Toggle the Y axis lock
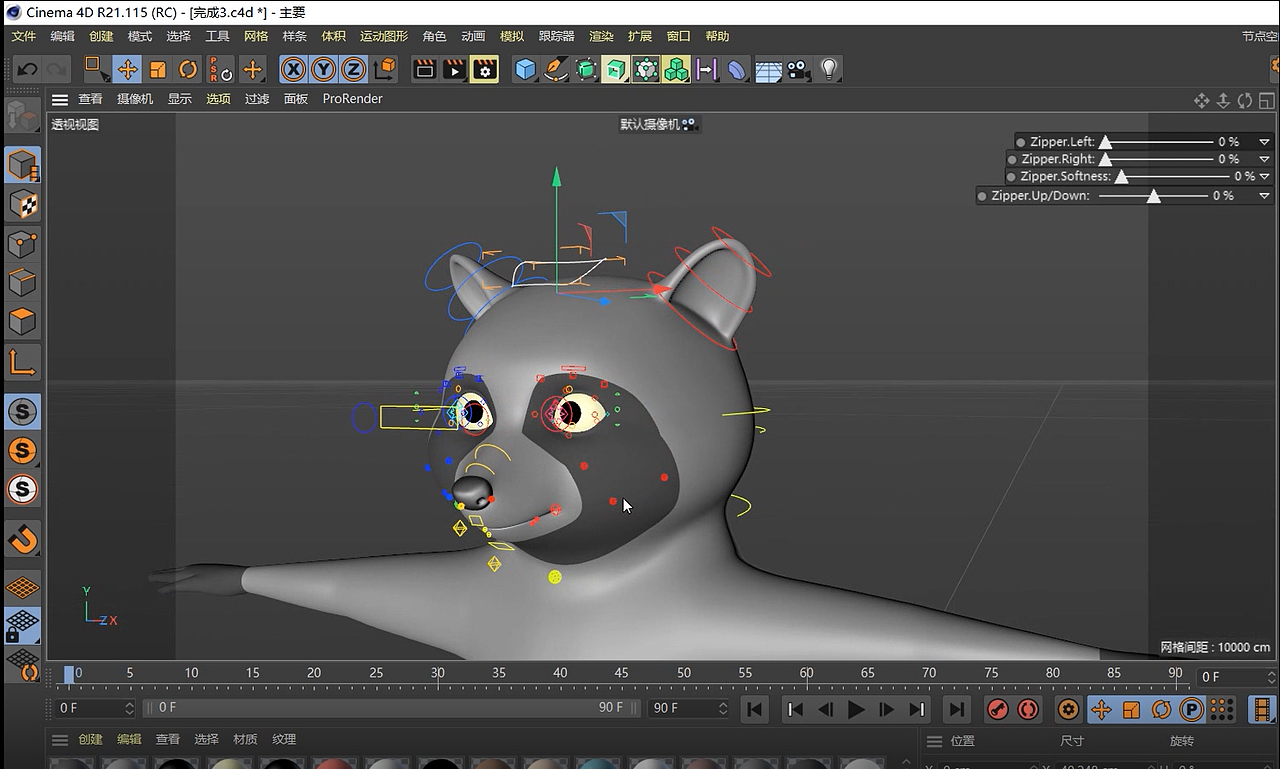 [x=323, y=69]
